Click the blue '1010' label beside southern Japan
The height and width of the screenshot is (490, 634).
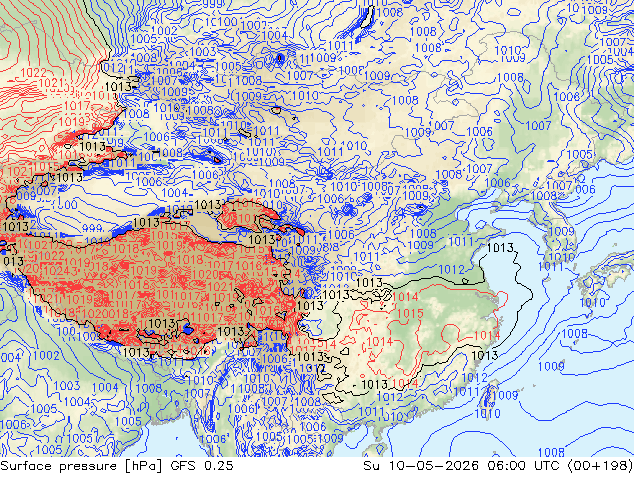[x=592, y=302]
